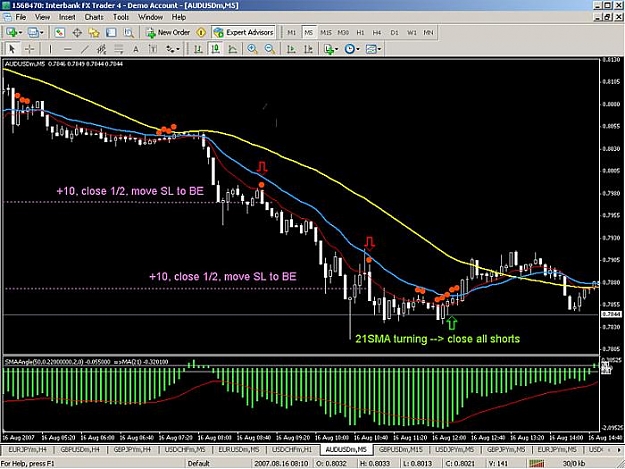625x469 pixels.
Task: Switch to Candlesticks display
Action: (216, 49)
